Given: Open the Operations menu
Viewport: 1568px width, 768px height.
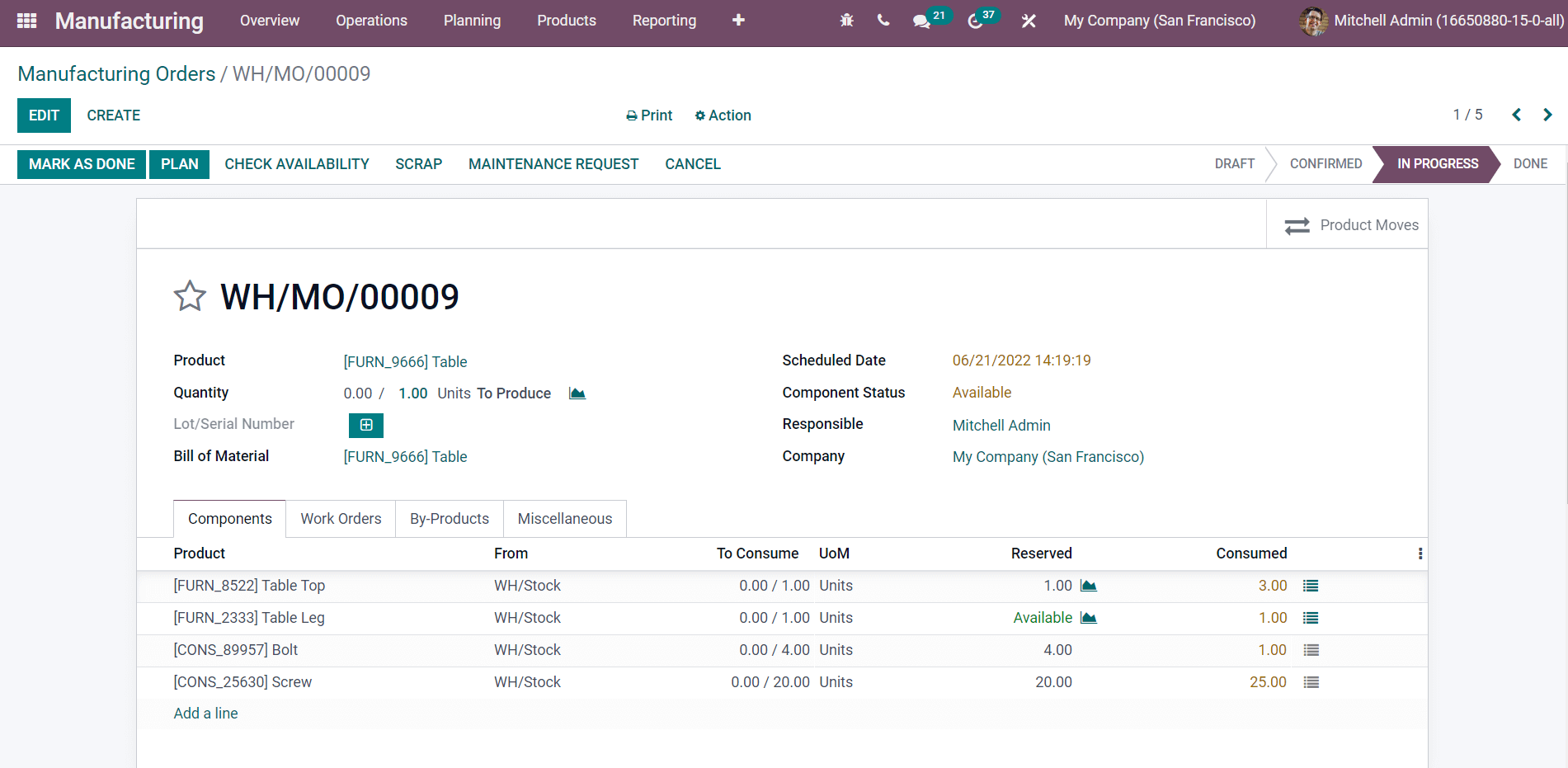Looking at the screenshot, I should click(x=371, y=21).
